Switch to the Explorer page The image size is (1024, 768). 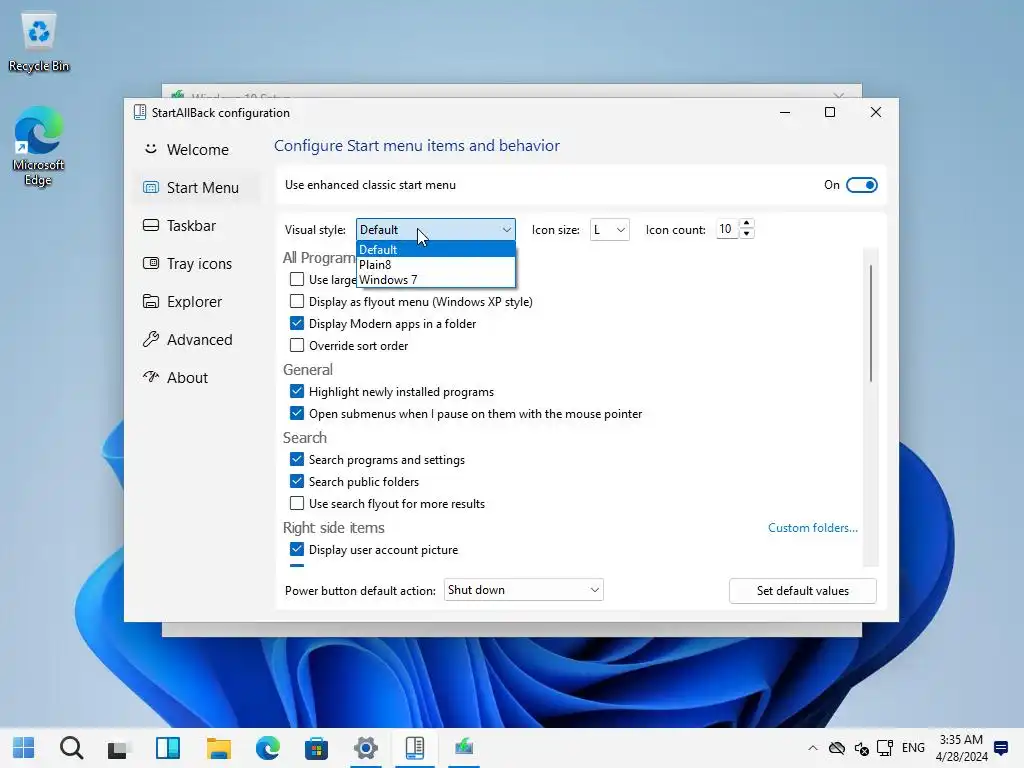coord(195,302)
